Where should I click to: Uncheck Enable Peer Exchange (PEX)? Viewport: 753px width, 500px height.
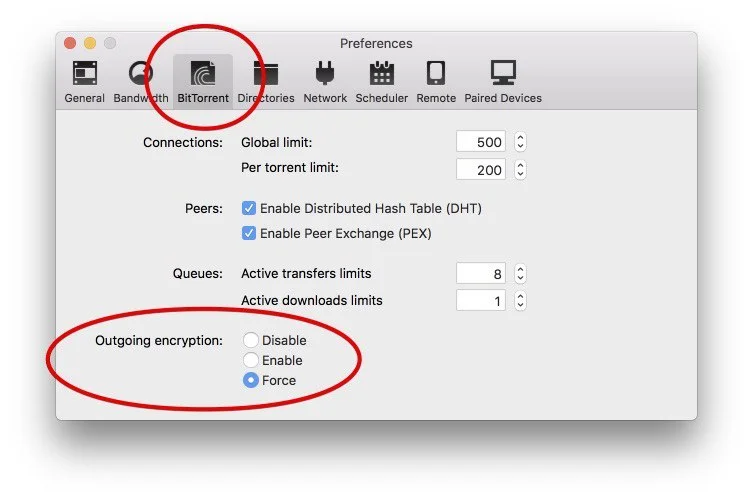(250, 233)
